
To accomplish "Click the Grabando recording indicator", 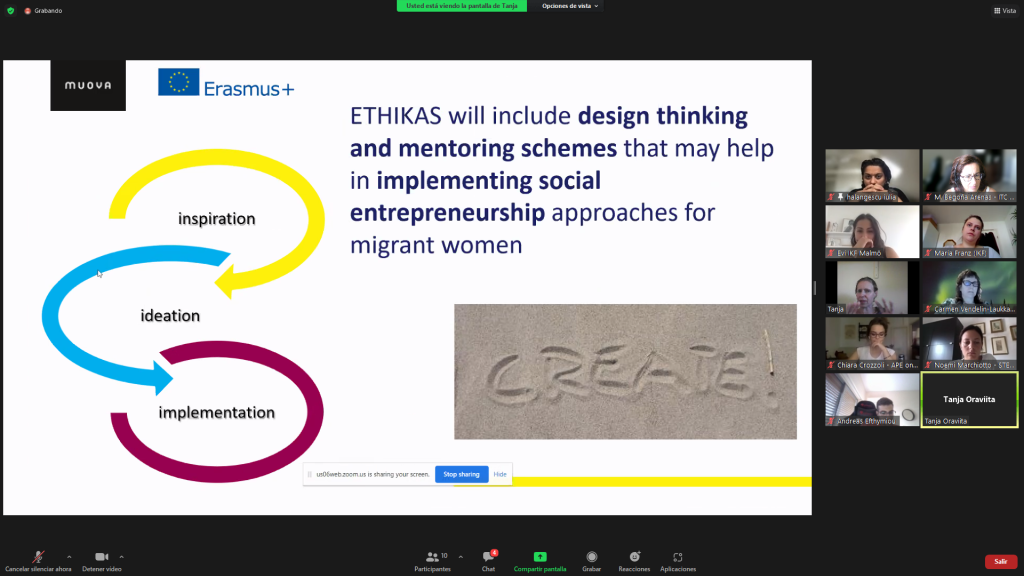I will tap(43, 10).
